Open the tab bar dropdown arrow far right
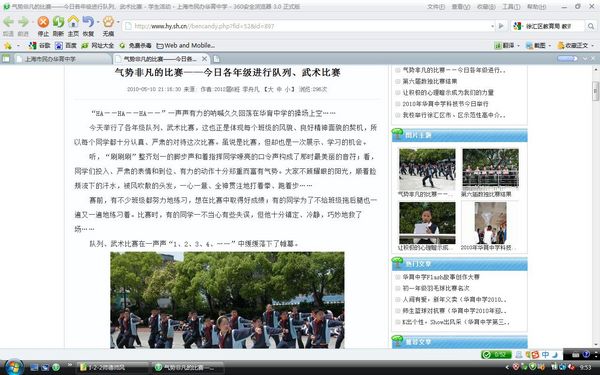 coord(585,59)
